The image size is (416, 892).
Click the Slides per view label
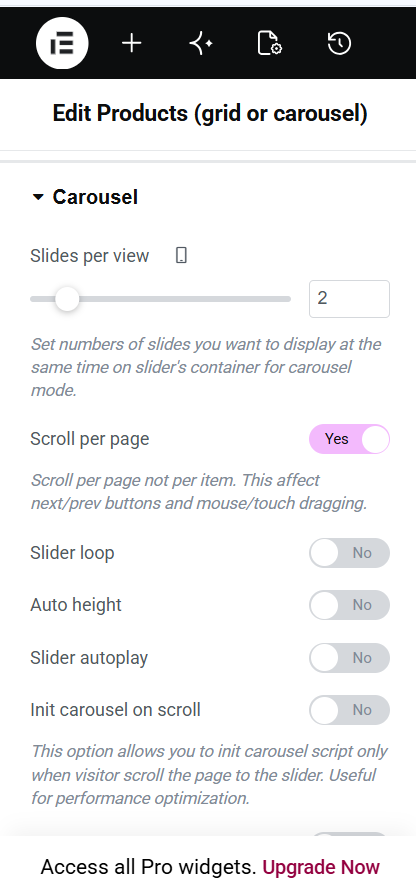click(89, 256)
